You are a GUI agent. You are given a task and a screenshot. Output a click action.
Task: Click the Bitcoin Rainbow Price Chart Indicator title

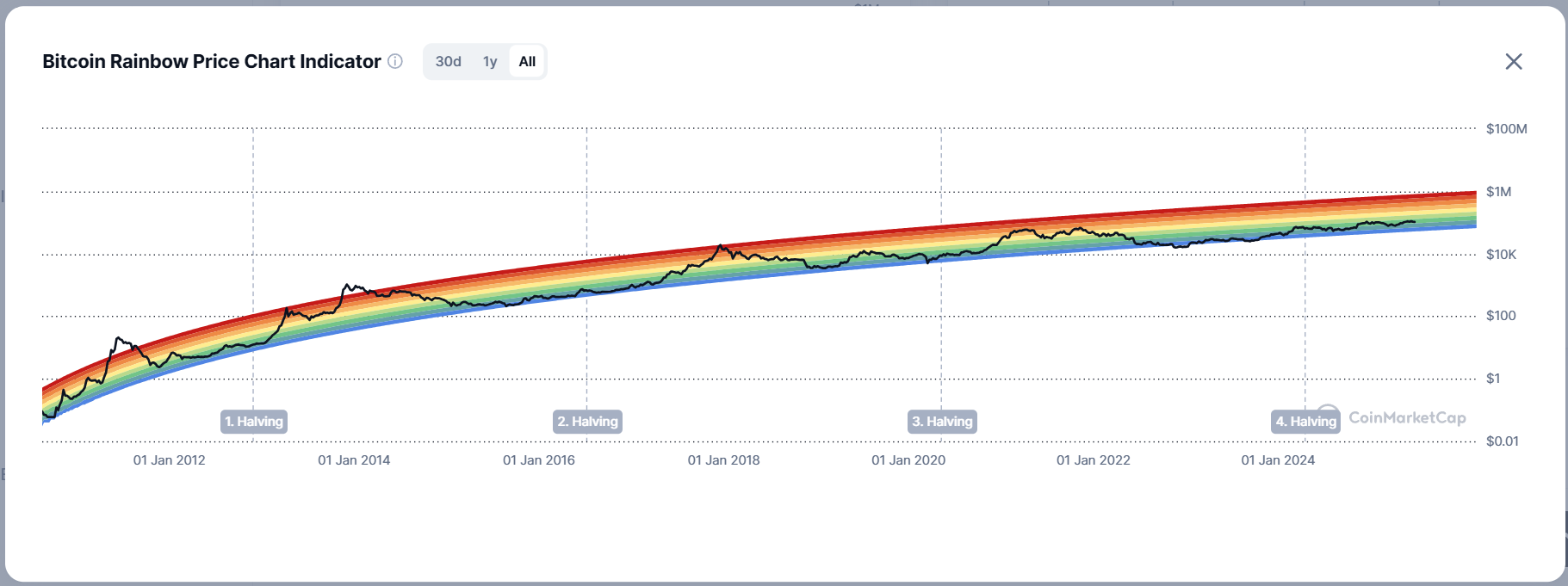click(x=212, y=61)
